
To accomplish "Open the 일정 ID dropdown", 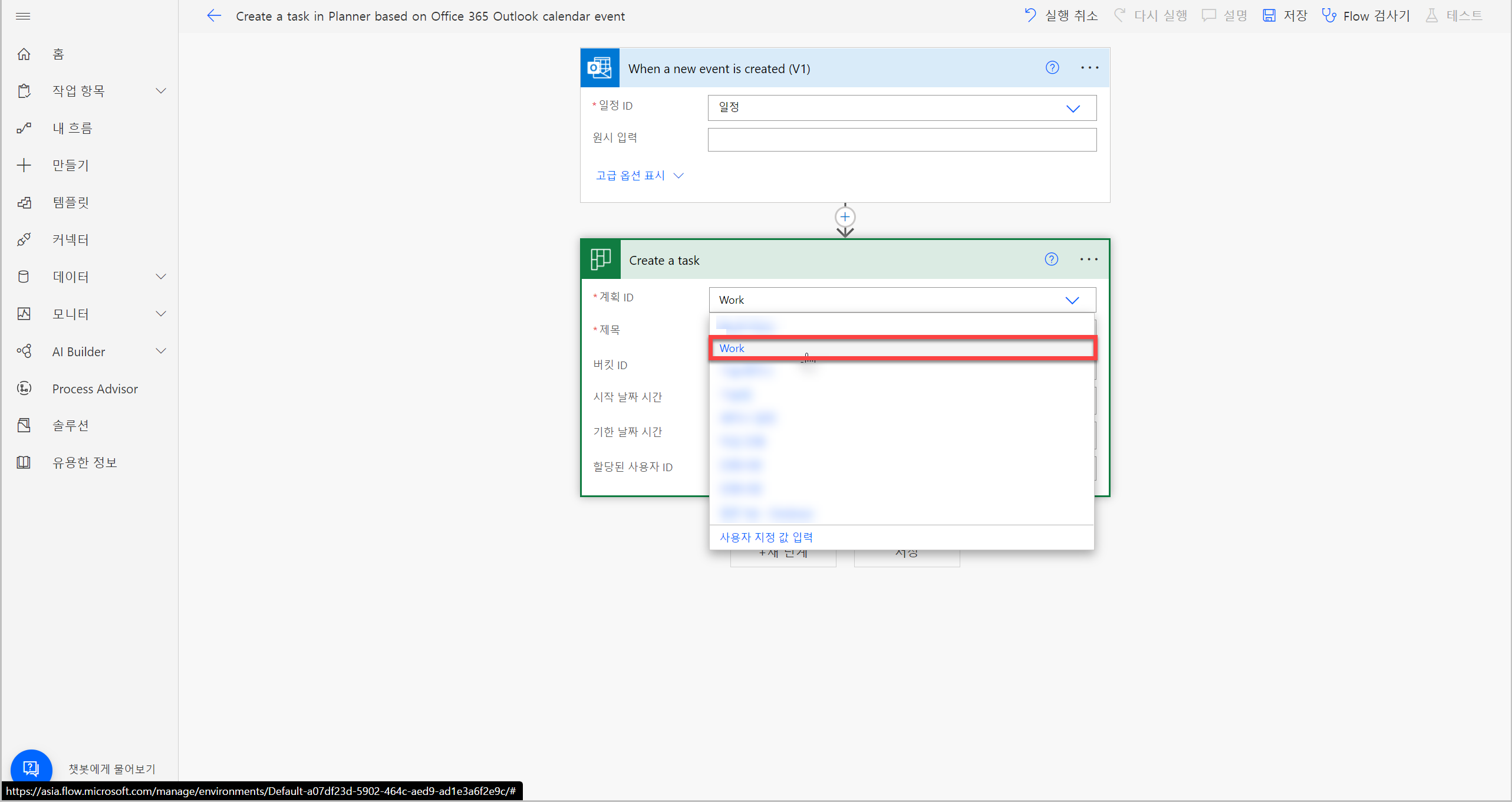I will (902, 108).
